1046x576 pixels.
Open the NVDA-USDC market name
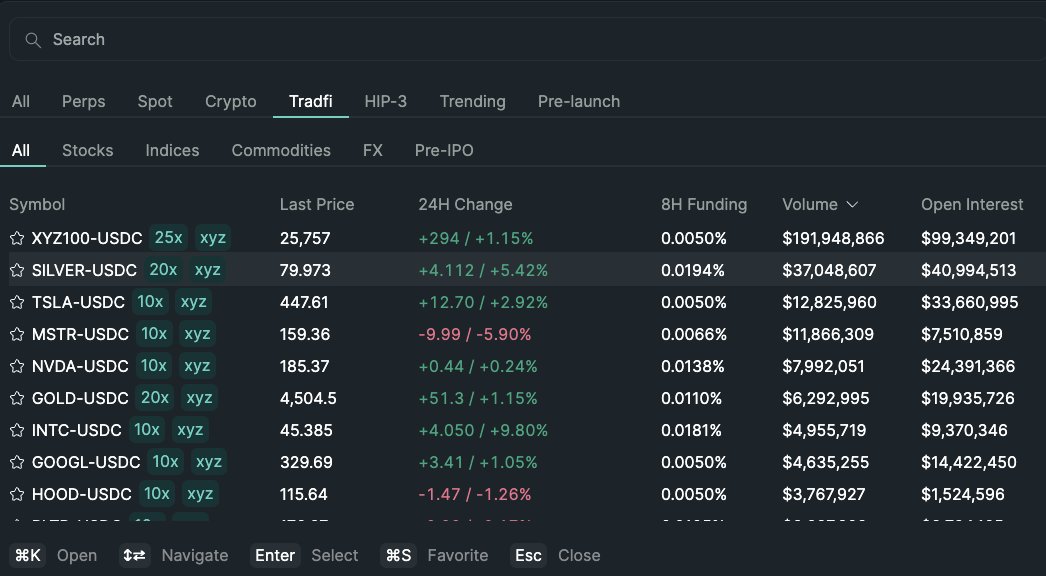pos(80,366)
